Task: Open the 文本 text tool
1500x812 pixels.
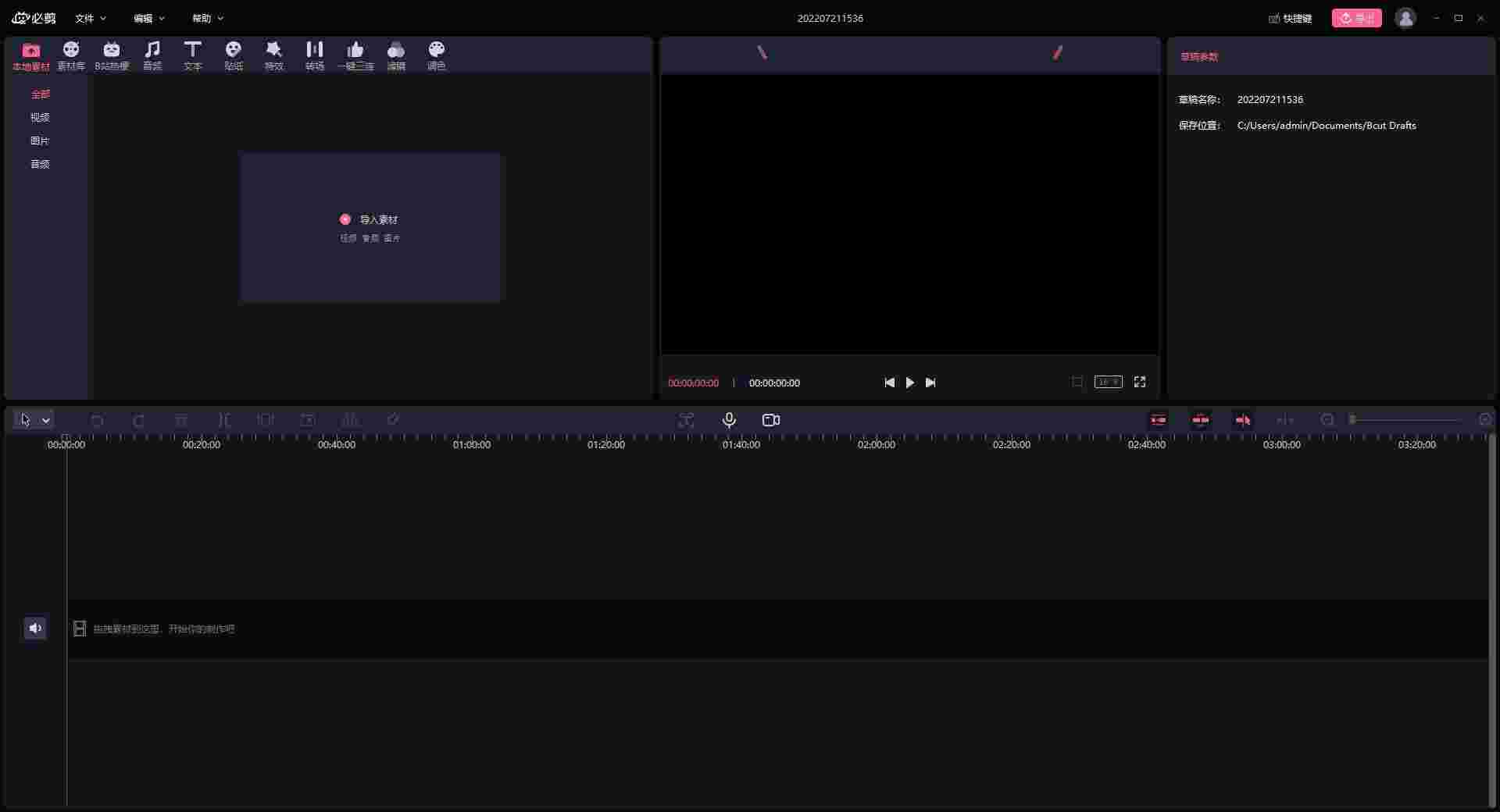Action: click(193, 56)
